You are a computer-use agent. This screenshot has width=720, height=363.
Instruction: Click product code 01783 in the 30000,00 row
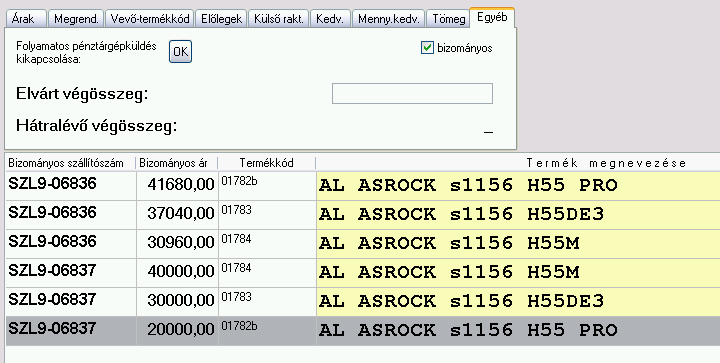coord(267,302)
